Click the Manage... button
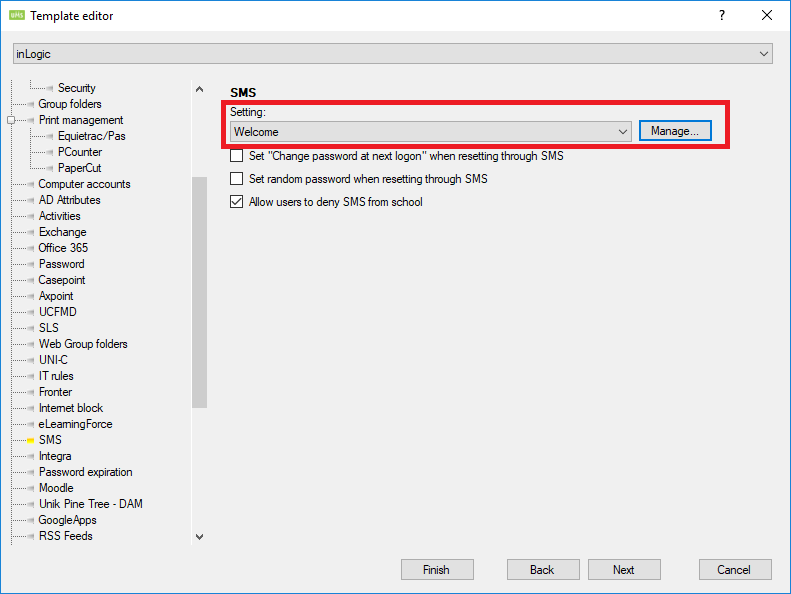Viewport: 791px width, 594px height. (675, 131)
